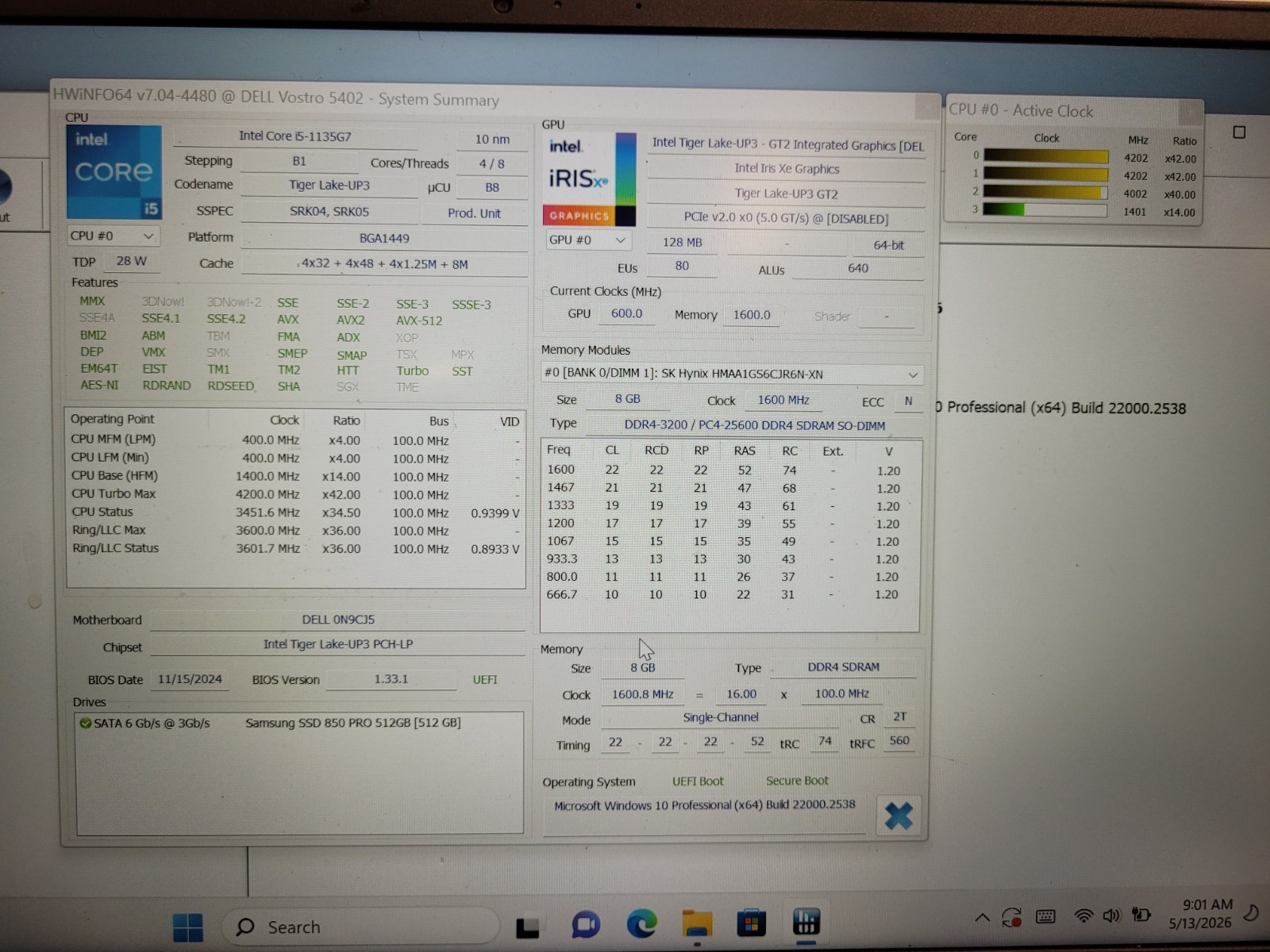This screenshot has height=952, width=1270.
Task: Click the DELL 0N9CJ5 motherboard field
Action: click(338, 620)
